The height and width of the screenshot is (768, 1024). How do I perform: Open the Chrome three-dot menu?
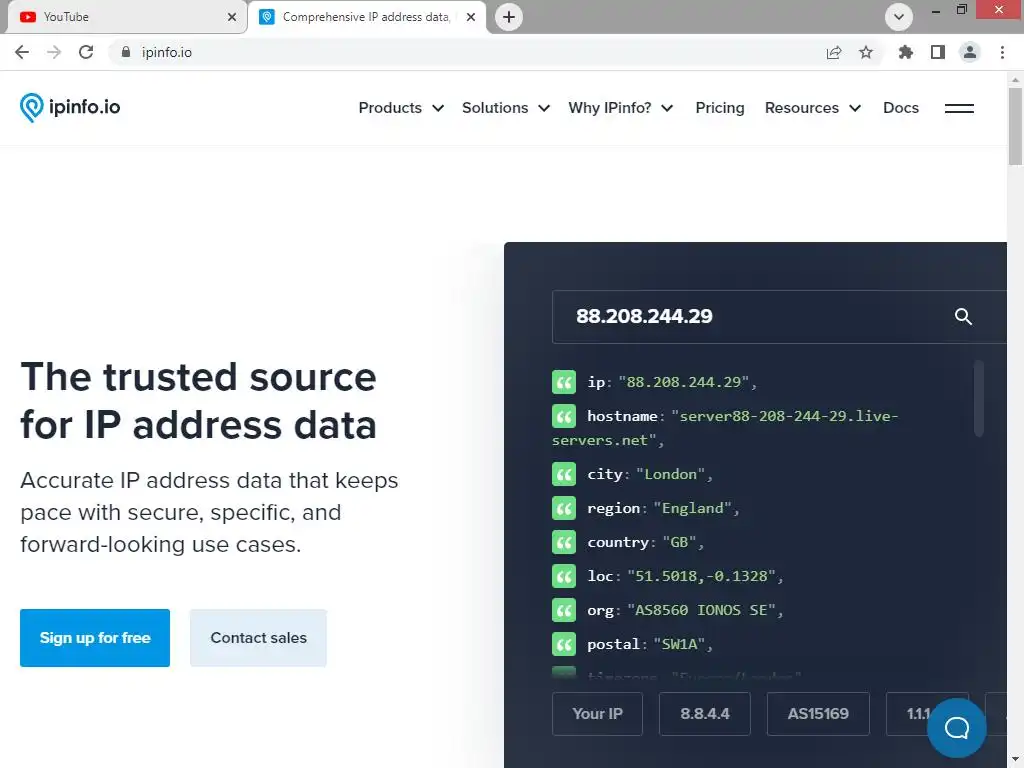tap(1002, 52)
